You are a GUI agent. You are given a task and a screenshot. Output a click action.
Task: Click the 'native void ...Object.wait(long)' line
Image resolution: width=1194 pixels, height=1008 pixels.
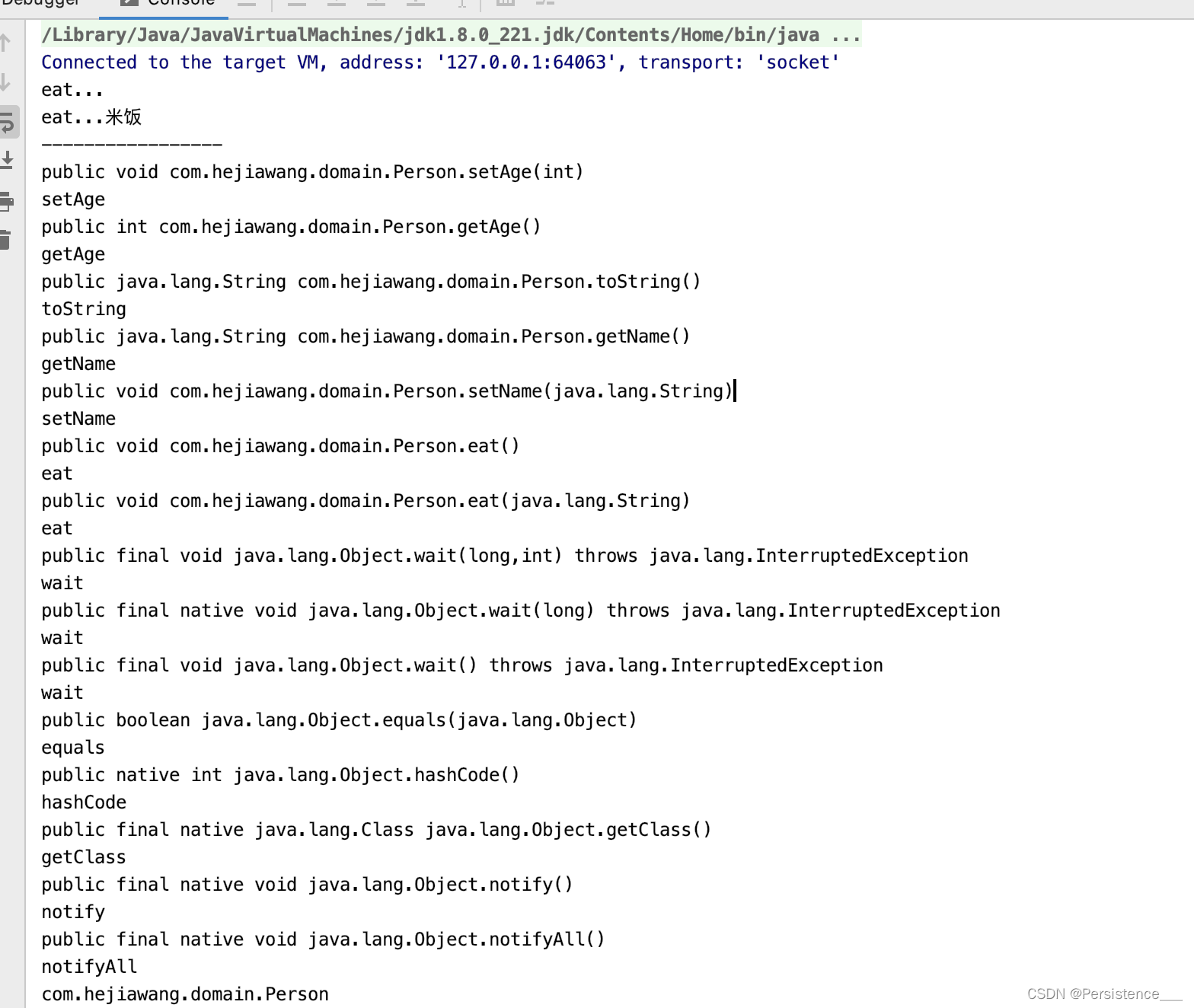(x=521, y=611)
